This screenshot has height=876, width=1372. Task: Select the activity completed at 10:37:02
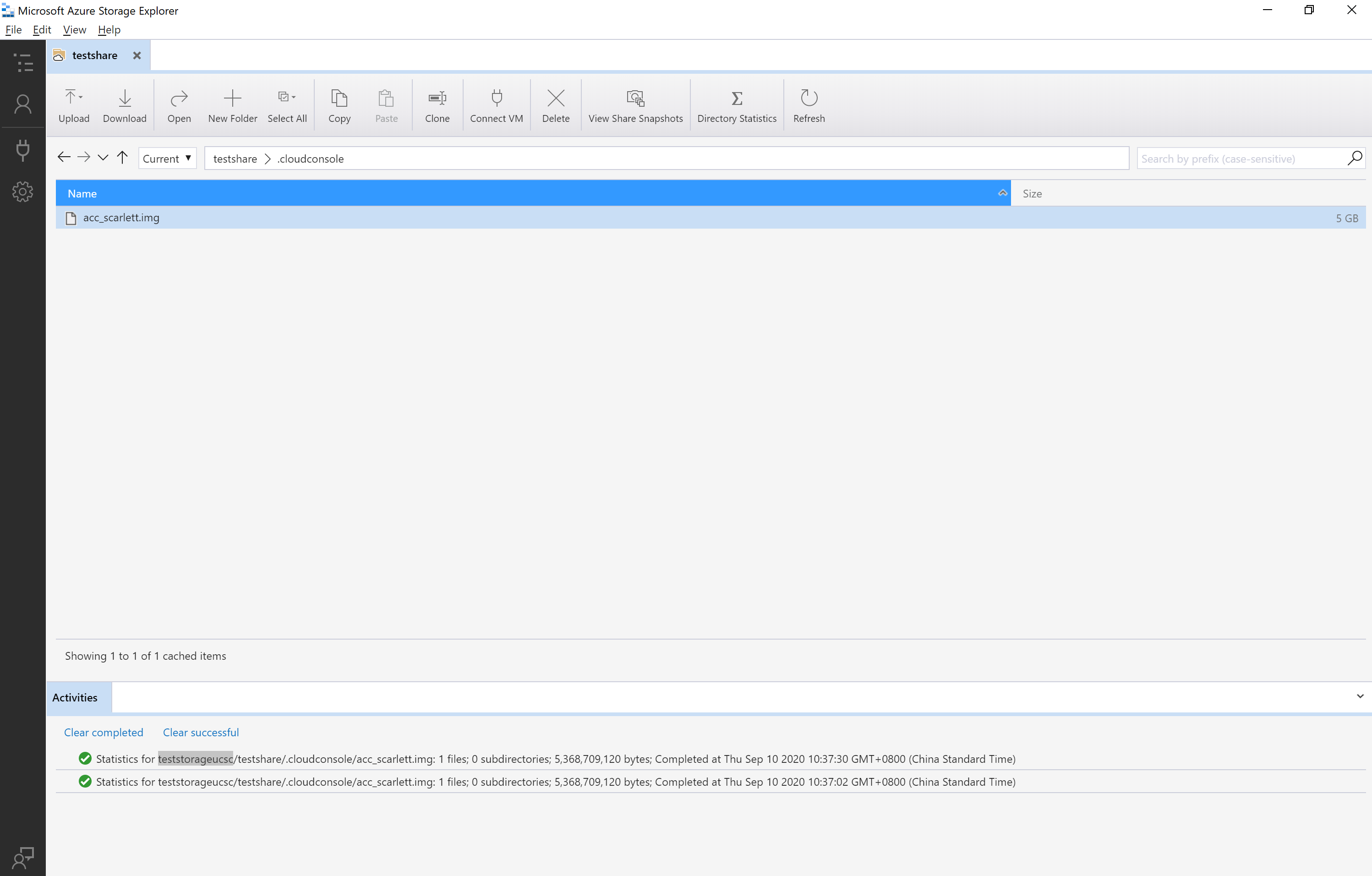click(x=711, y=781)
